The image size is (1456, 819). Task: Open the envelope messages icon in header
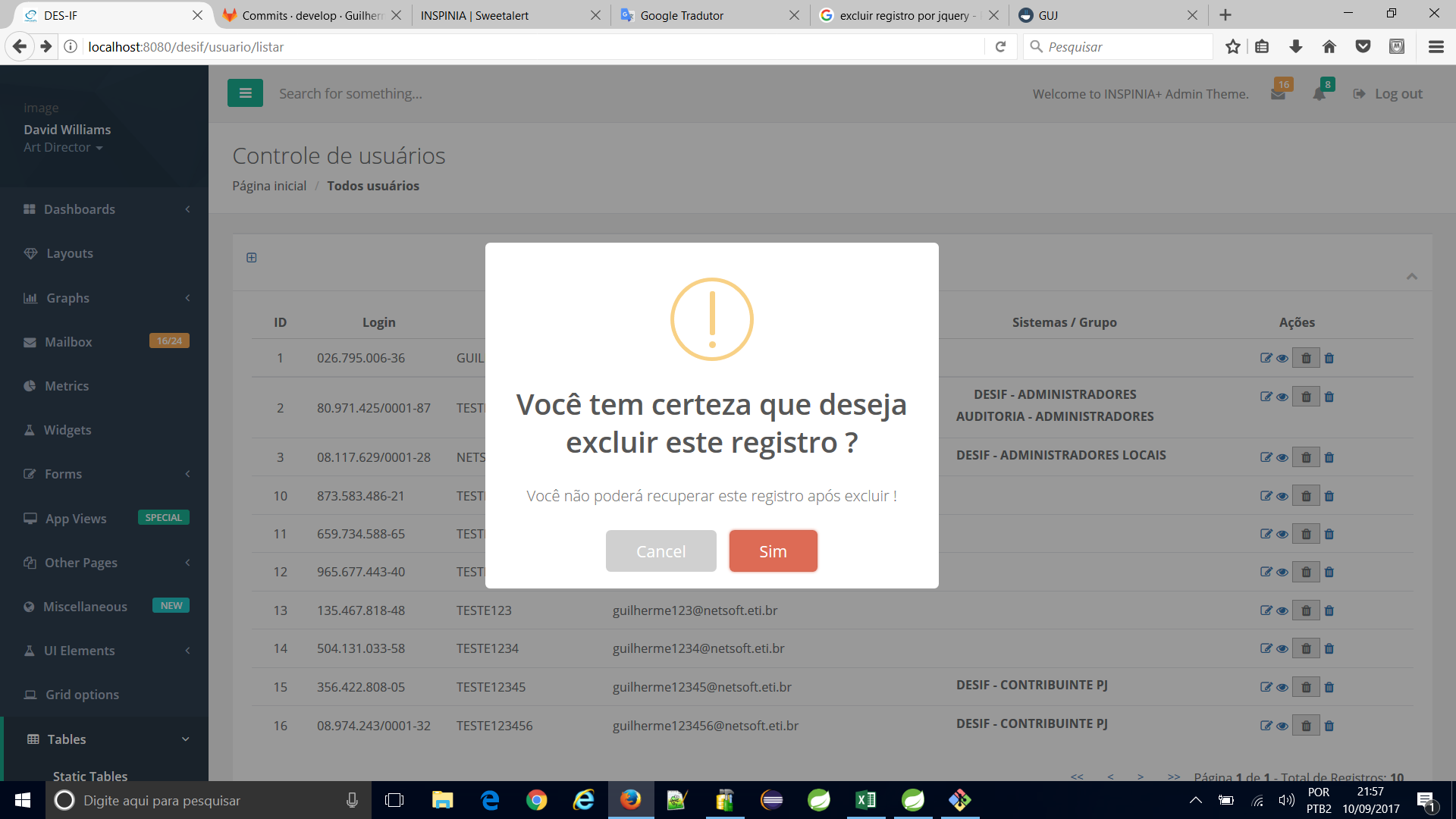[x=1278, y=95]
